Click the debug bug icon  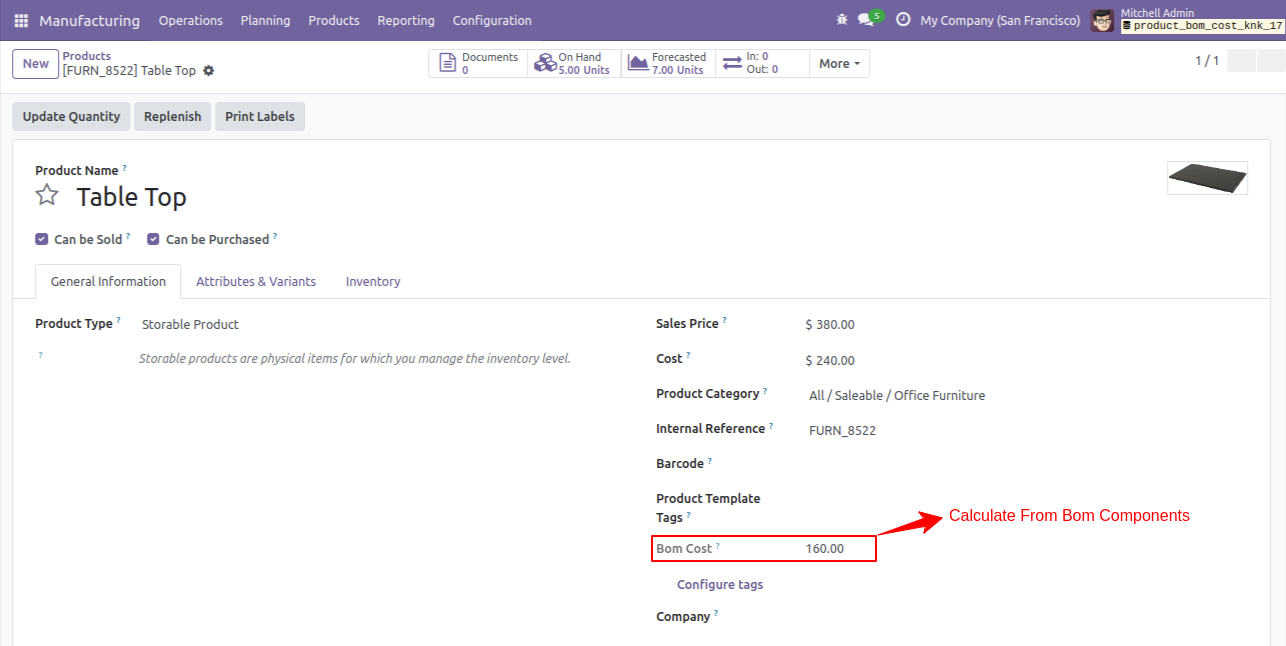click(x=842, y=20)
